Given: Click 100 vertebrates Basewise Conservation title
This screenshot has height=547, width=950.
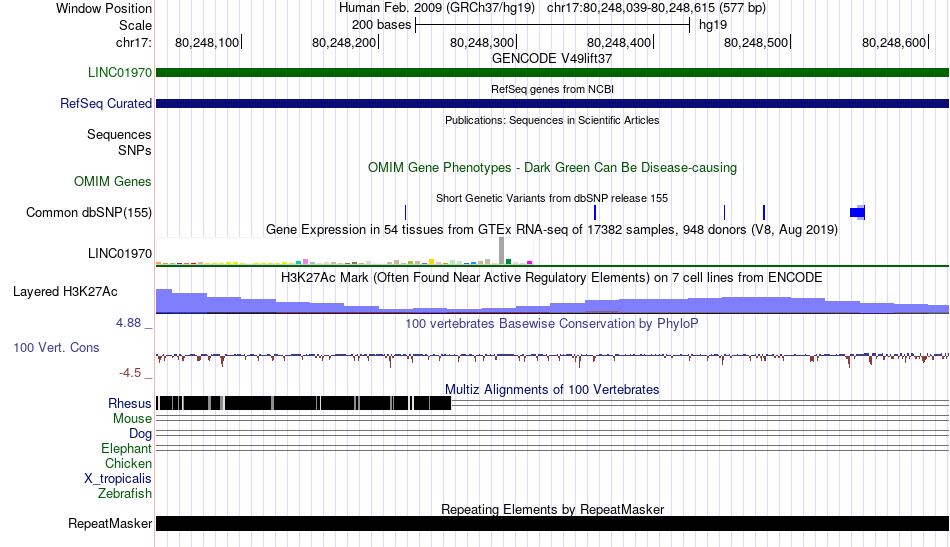Looking at the screenshot, I should tap(552, 323).
